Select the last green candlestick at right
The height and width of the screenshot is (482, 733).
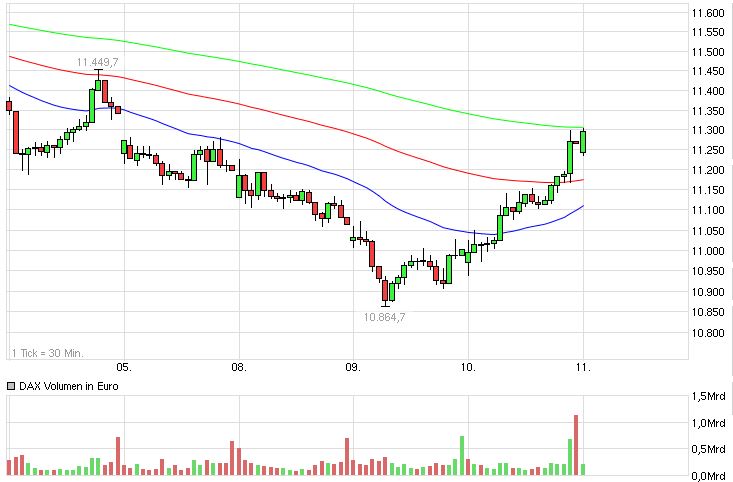click(583, 141)
